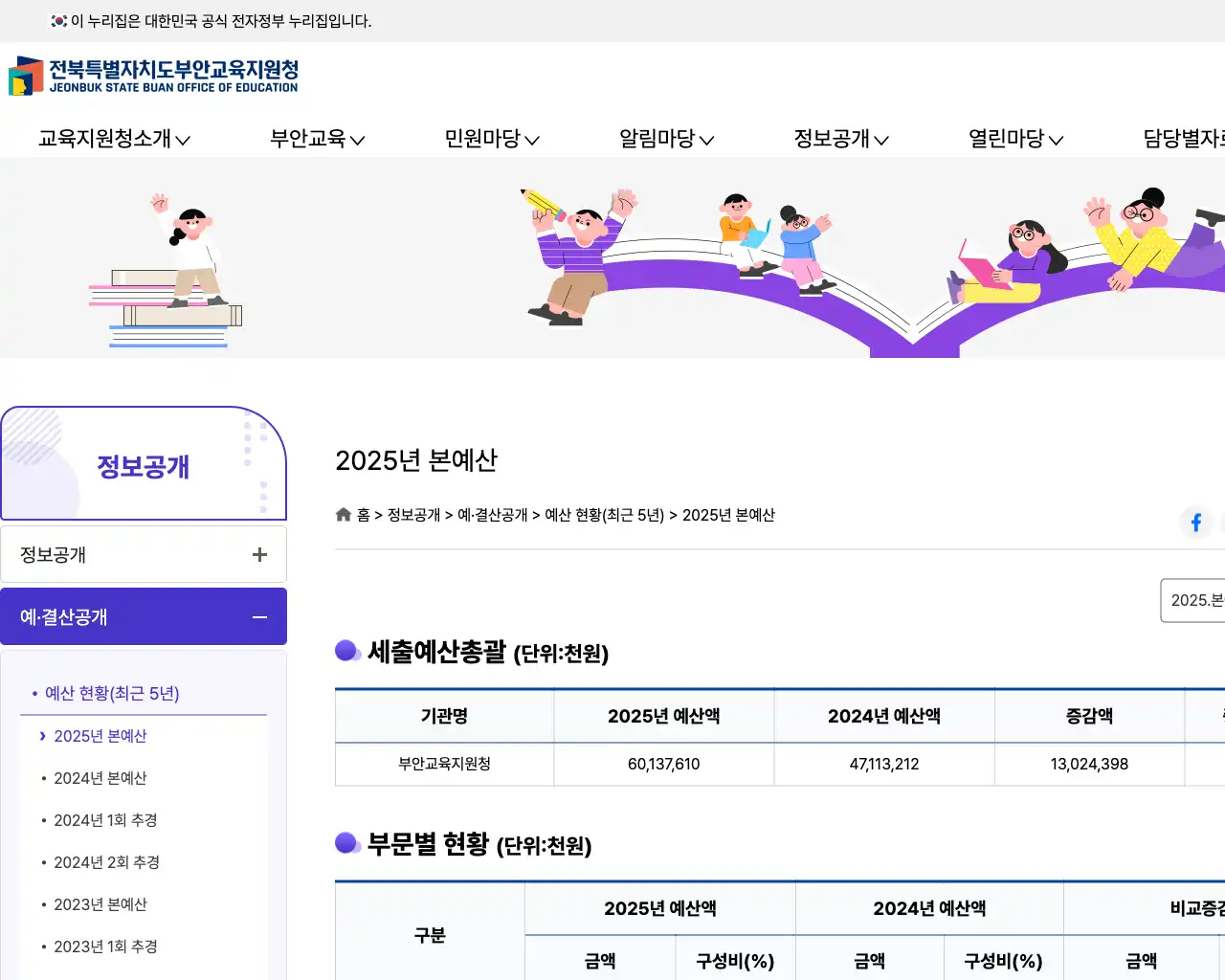Open 정보공개 top menu

841,139
